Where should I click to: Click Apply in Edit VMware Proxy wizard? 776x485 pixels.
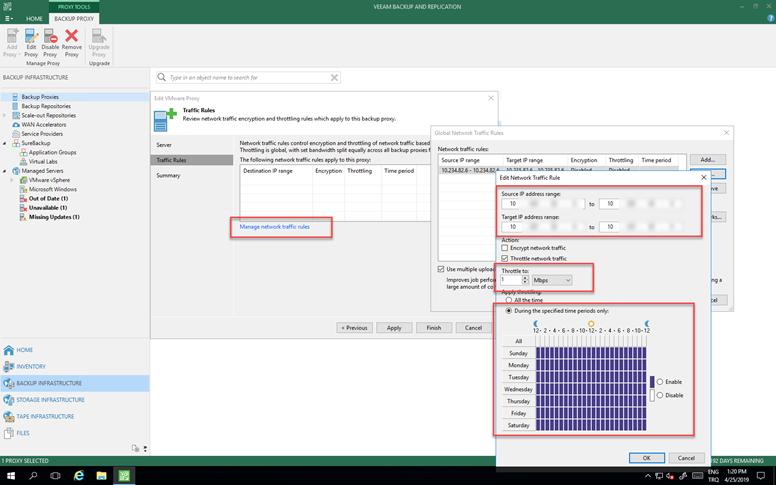(394, 328)
